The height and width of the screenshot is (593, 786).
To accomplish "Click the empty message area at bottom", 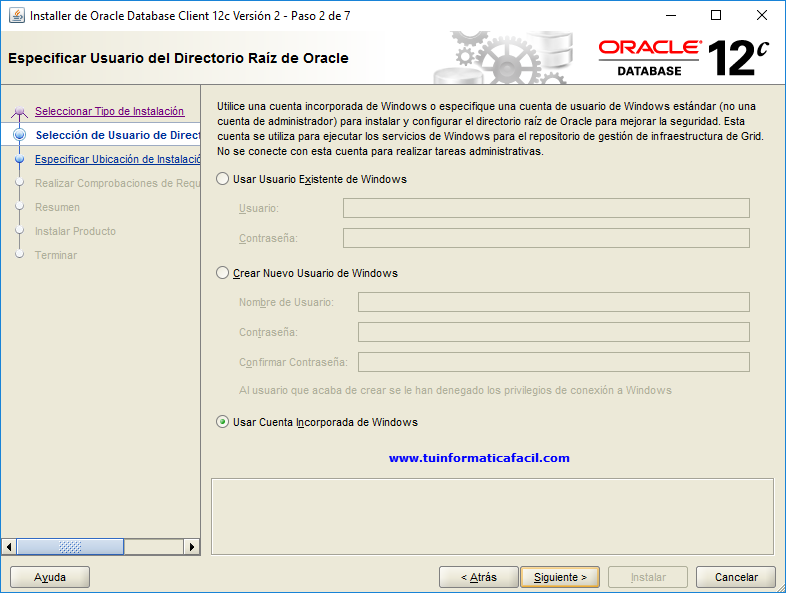I will [492, 516].
